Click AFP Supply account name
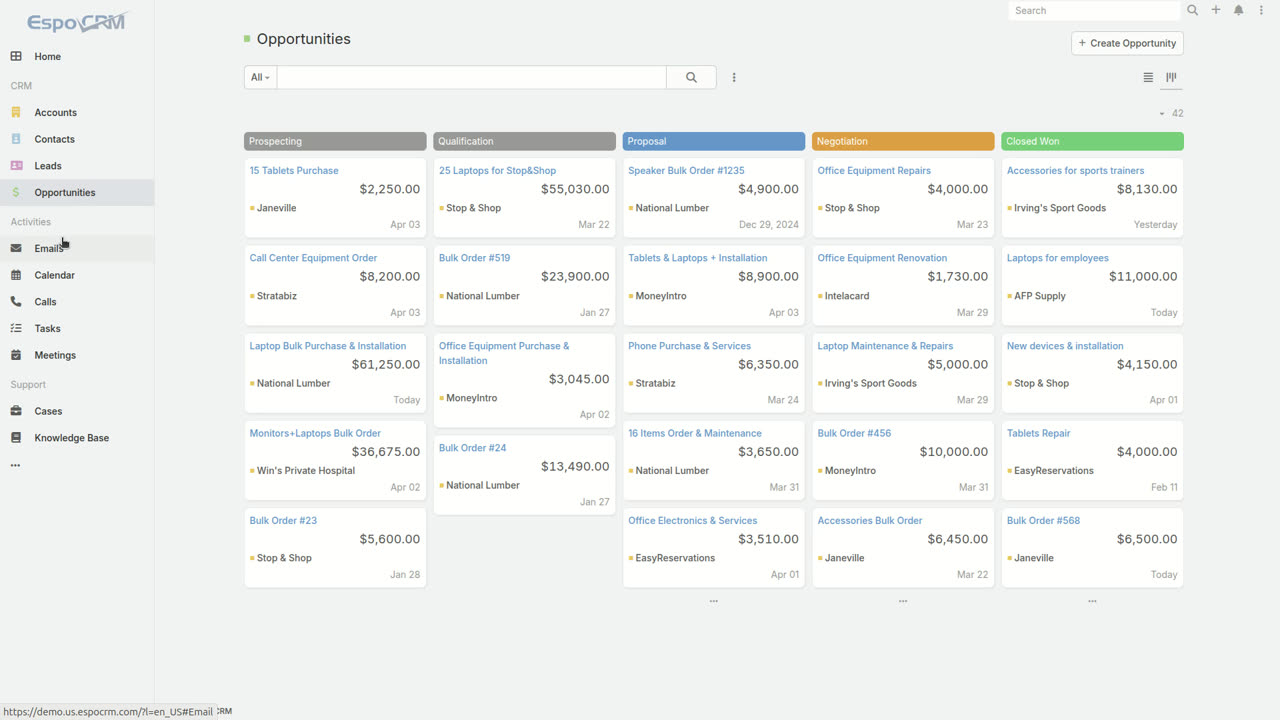The image size is (1280, 720). pos(1040,296)
